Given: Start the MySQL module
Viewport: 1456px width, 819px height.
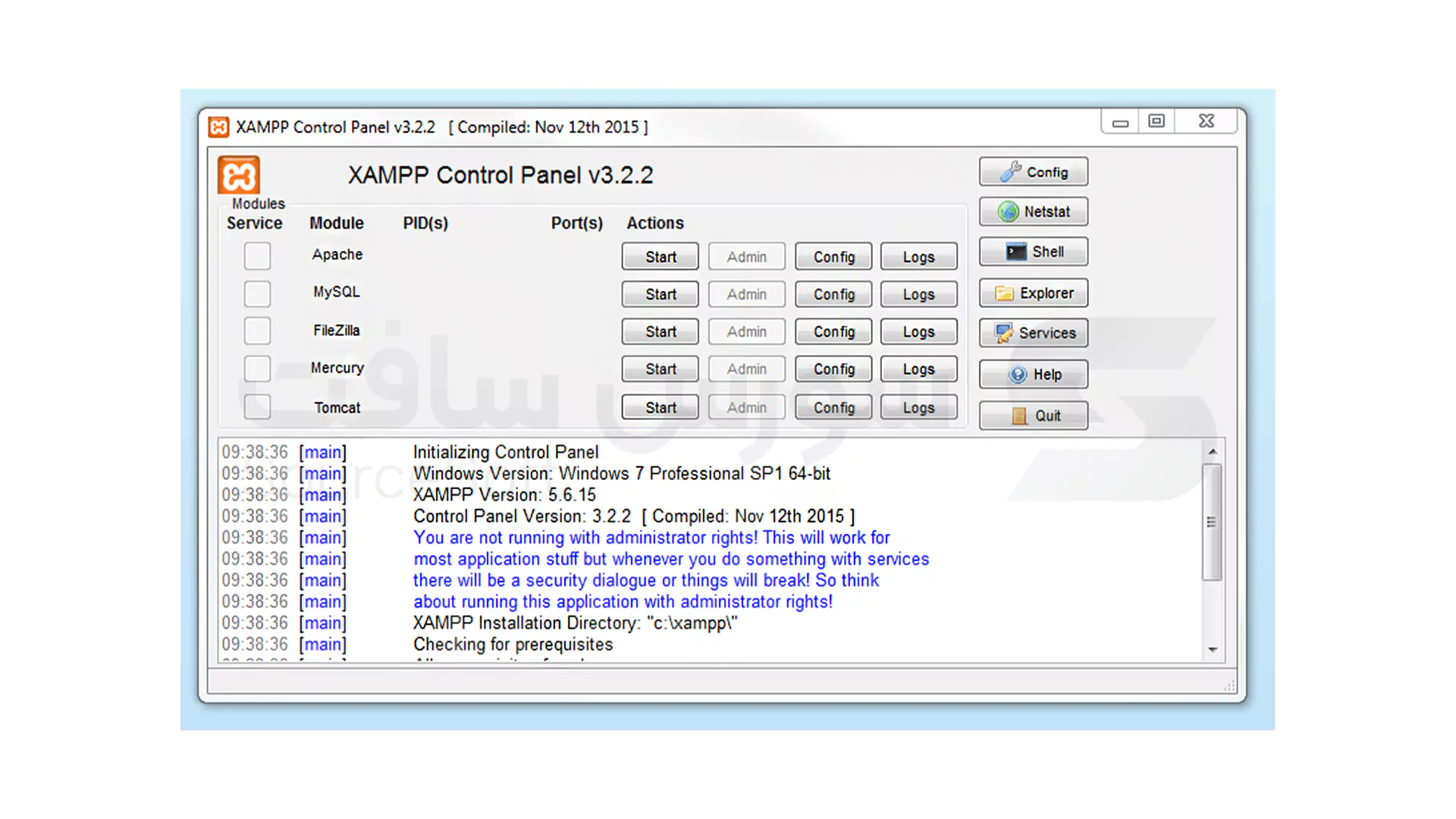Looking at the screenshot, I should coord(659,293).
